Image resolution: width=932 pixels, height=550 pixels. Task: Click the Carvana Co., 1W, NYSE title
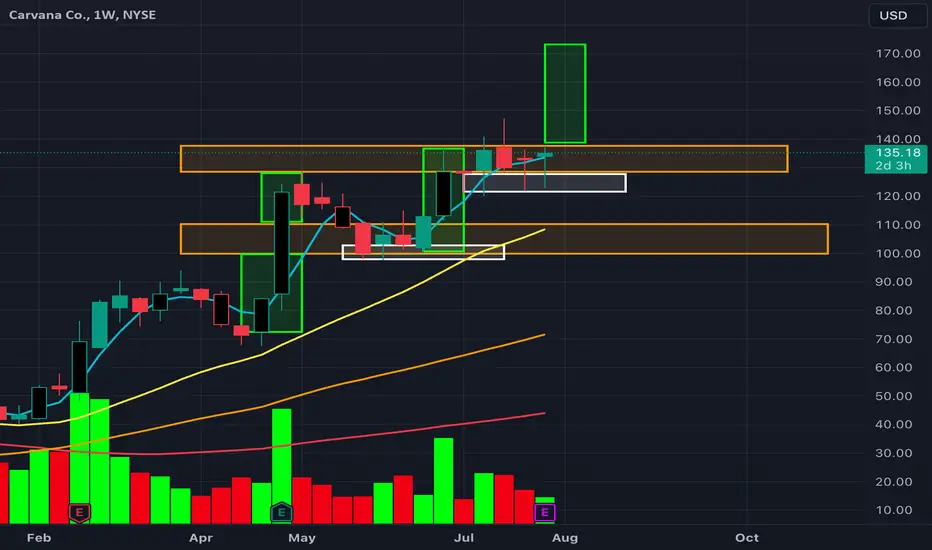83,15
